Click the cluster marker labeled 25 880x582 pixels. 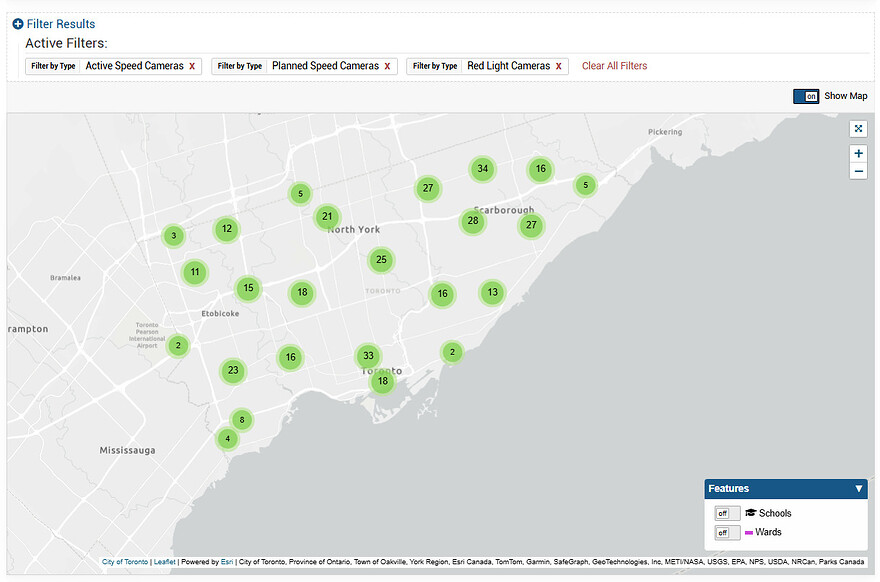[x=381, y=260]
